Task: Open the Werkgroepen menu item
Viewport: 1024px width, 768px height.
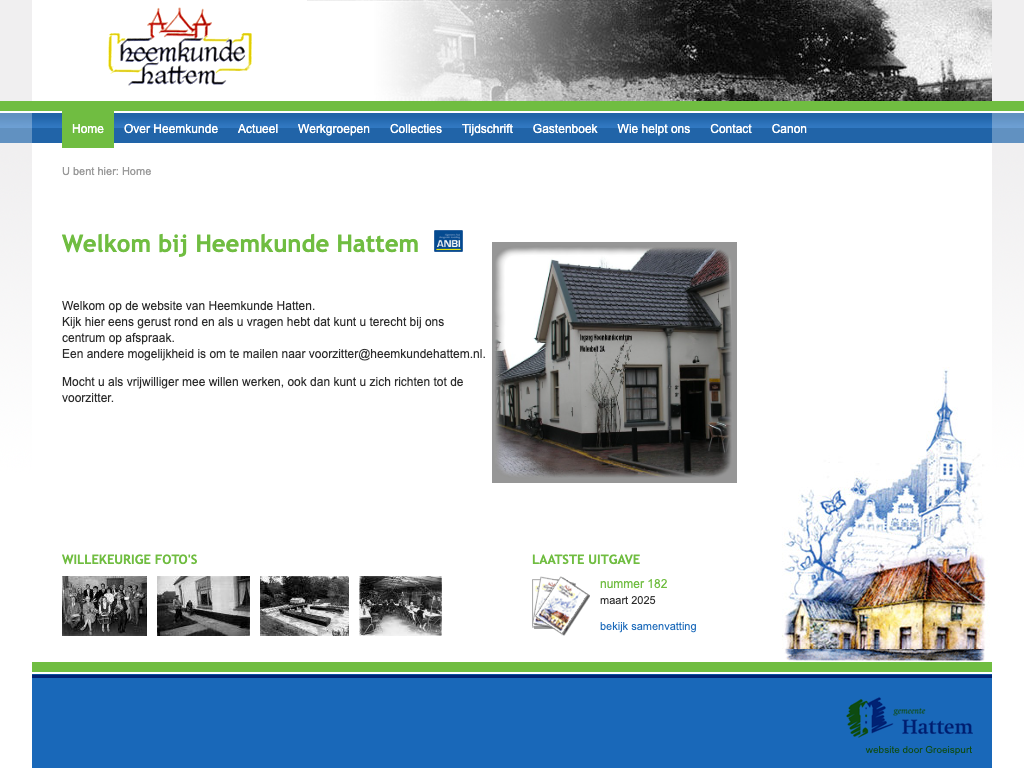Action: point(334,129)
